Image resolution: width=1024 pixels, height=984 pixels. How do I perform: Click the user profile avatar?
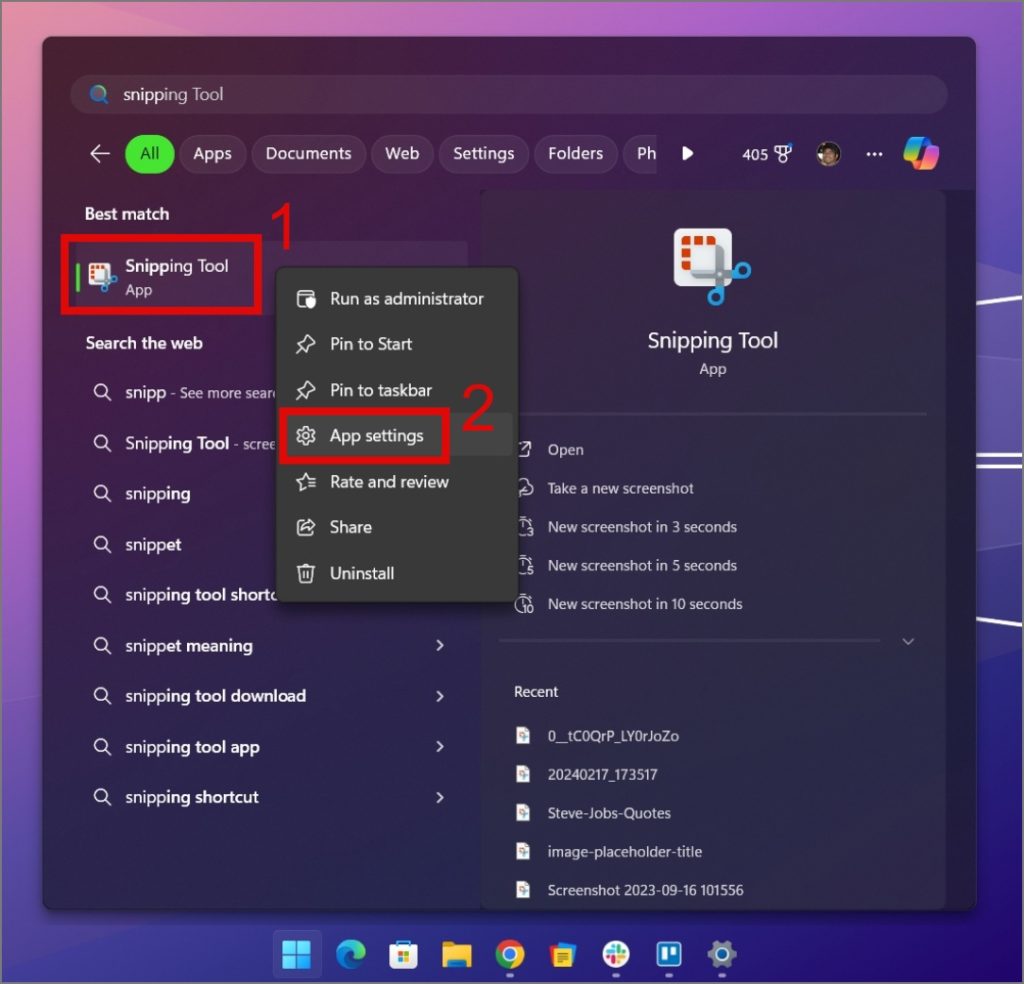pos(828,154)
